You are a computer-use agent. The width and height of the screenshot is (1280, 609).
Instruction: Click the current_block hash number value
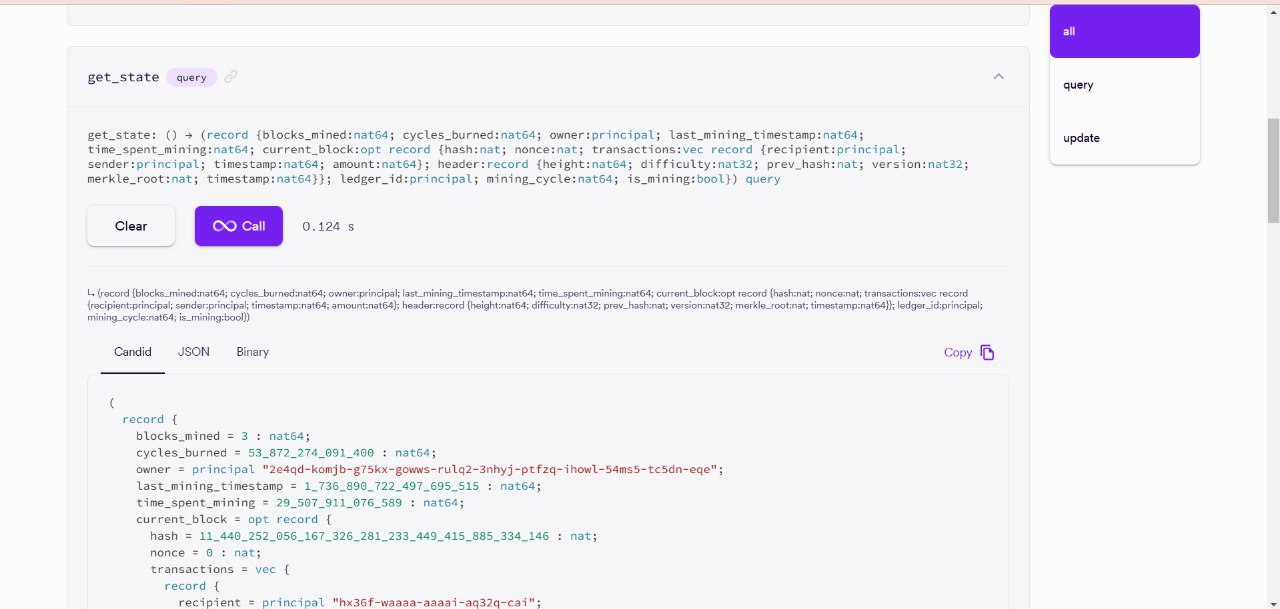[373, 536]
